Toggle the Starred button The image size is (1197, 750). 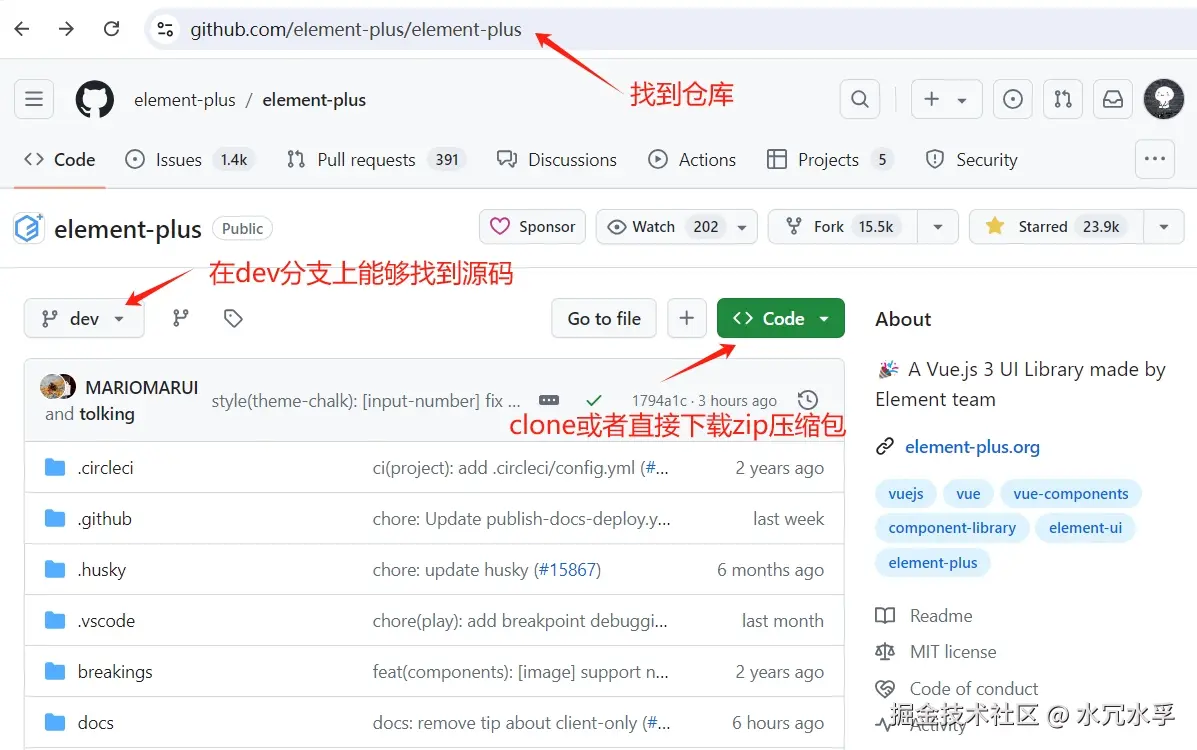(x=1056, y=227)
